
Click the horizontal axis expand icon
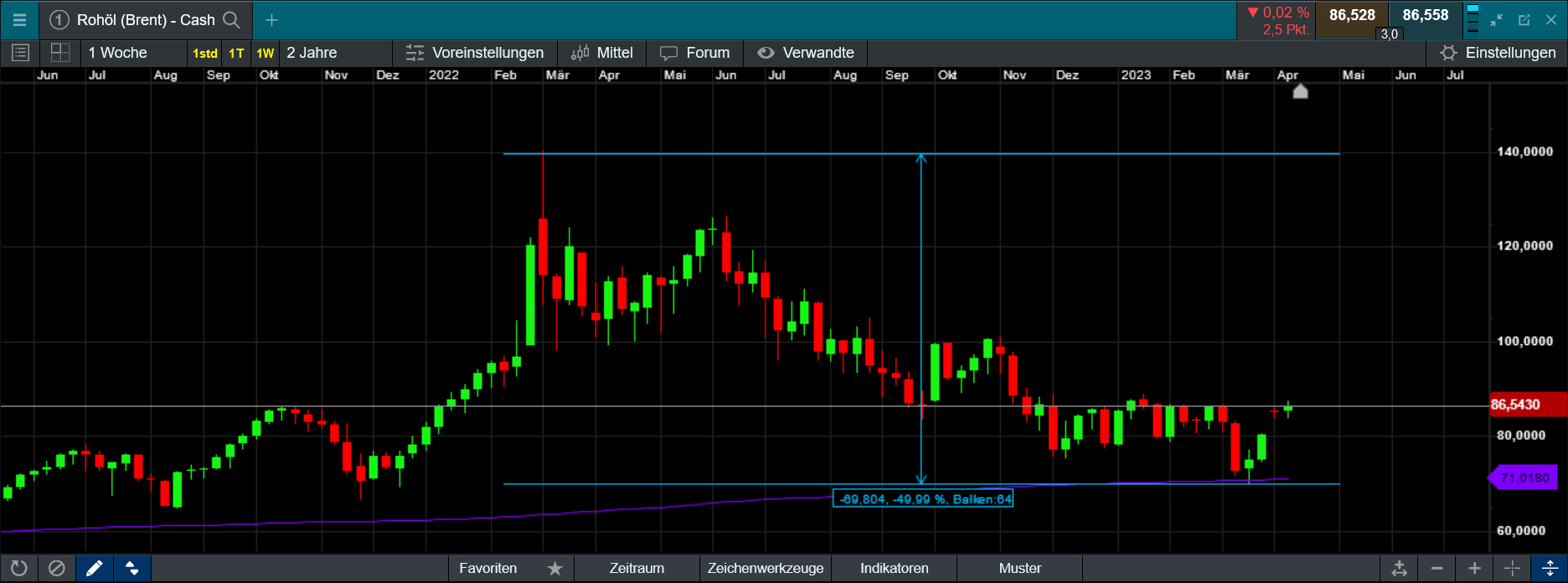pyautogui.click(x=1400, y=569)
